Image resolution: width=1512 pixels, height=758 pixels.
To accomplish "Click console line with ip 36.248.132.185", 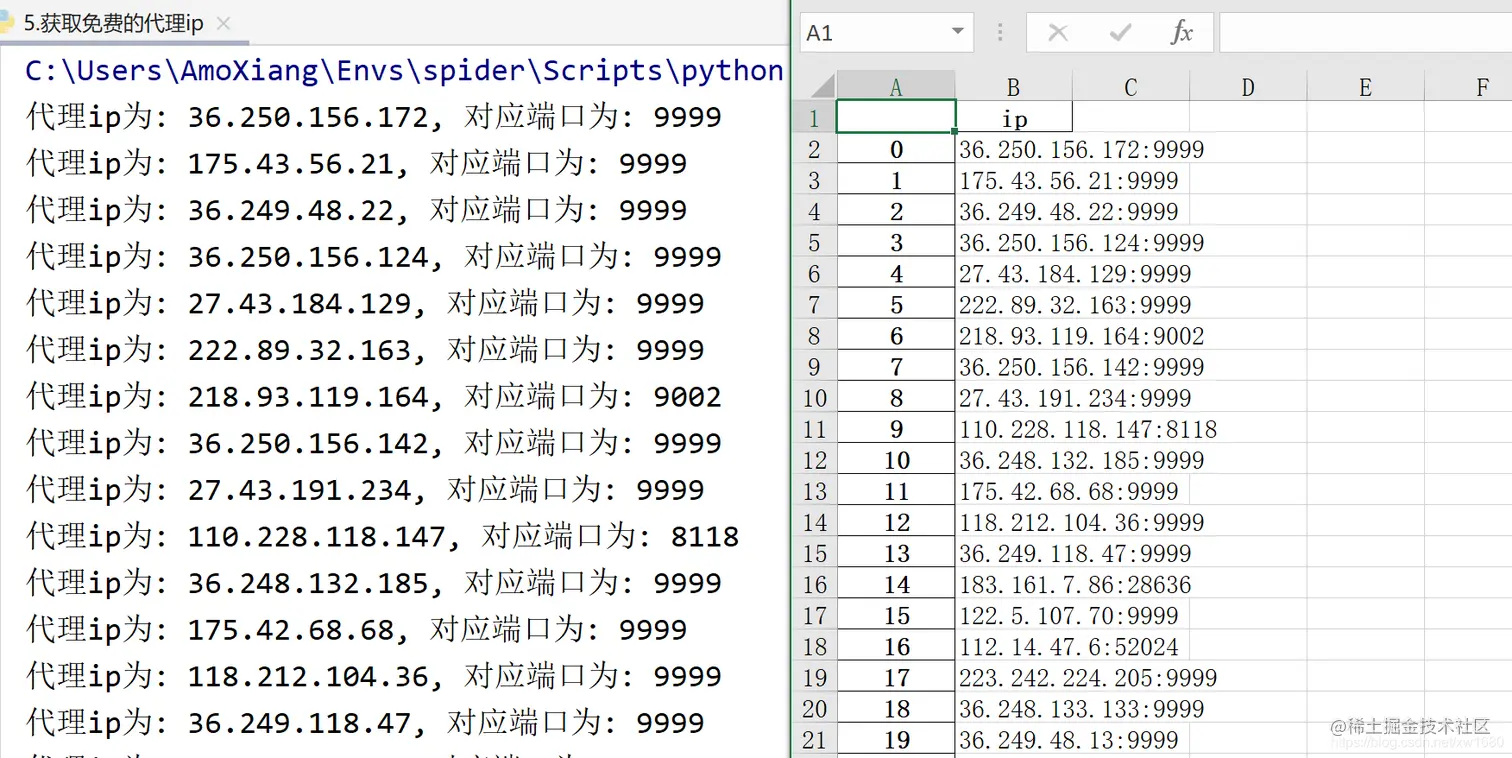I will pos(373,583).
